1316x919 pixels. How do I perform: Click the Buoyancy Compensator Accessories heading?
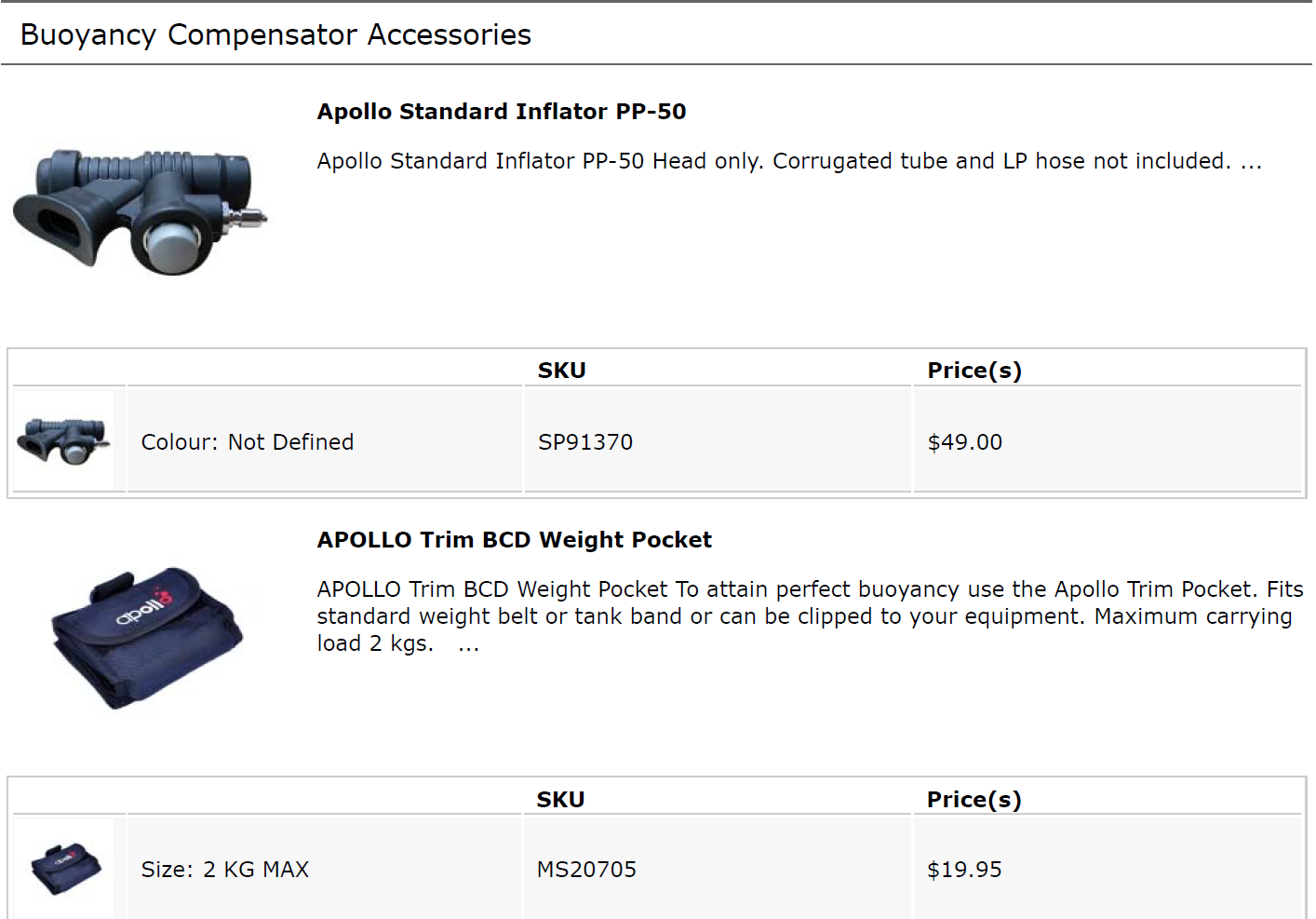point(275,34)
